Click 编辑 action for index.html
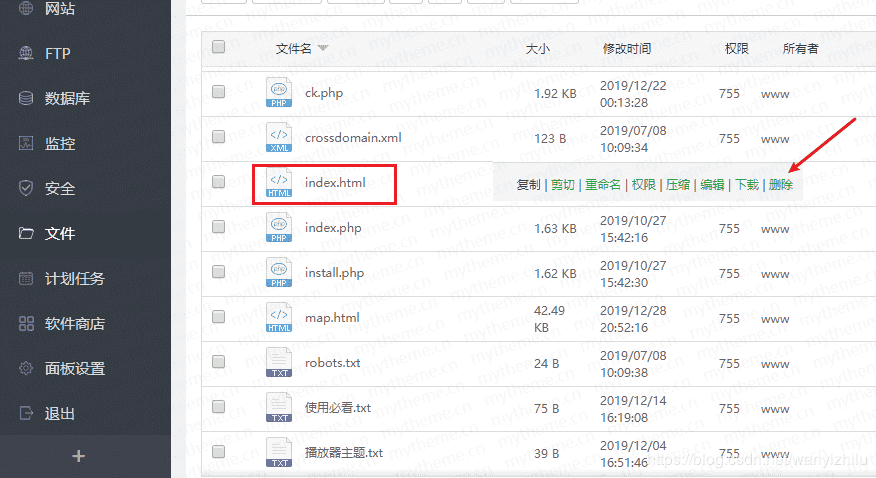Screen dimensions: 876x478 pyautogui.click(x=712, y=185)
